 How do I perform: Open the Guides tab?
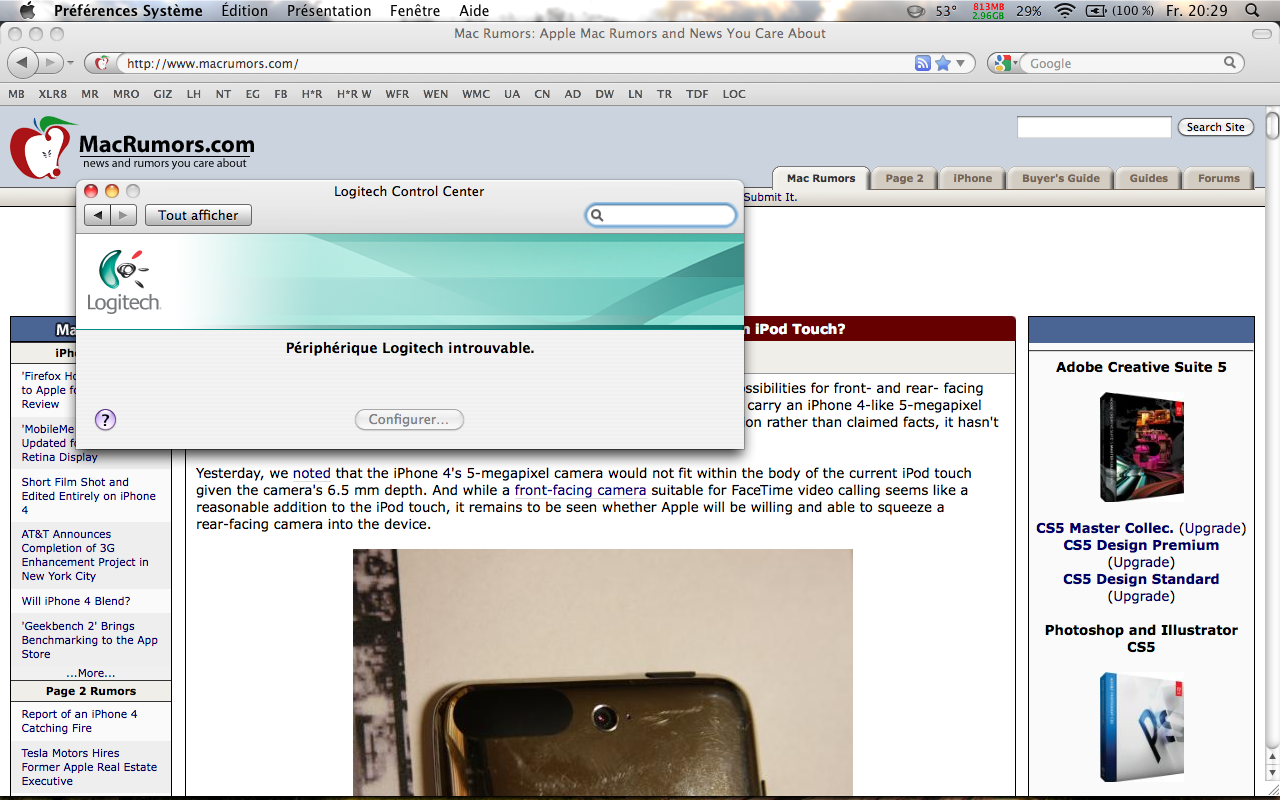pos(1148,178)
